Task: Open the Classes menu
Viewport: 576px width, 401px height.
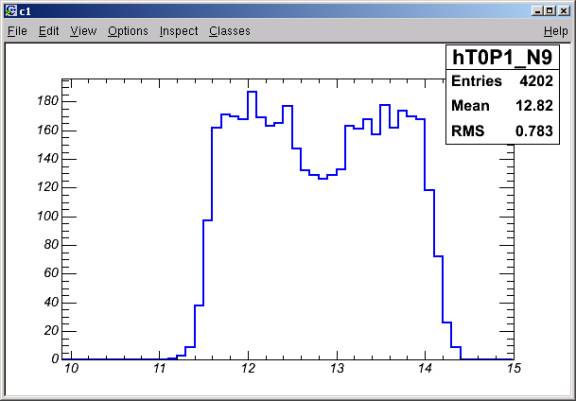Action: [x=230, y=31]
